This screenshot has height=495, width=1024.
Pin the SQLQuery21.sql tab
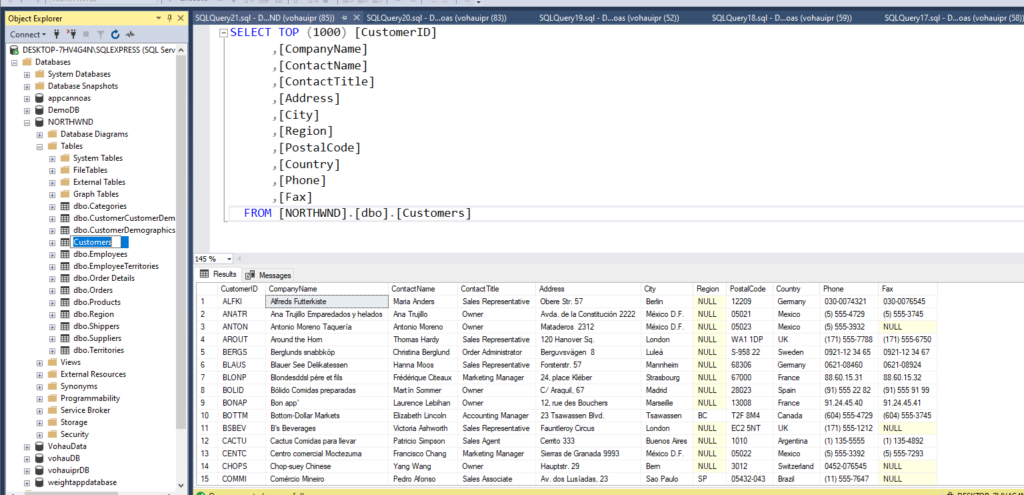click(x=343, y=18)
